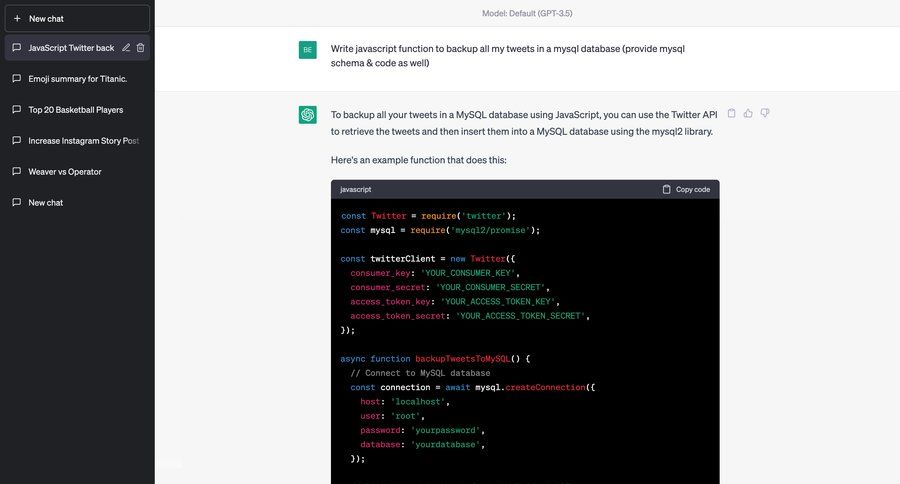
Task: Click chat bubble icon beside Increase Instagram Story
Action: (17, 141)
